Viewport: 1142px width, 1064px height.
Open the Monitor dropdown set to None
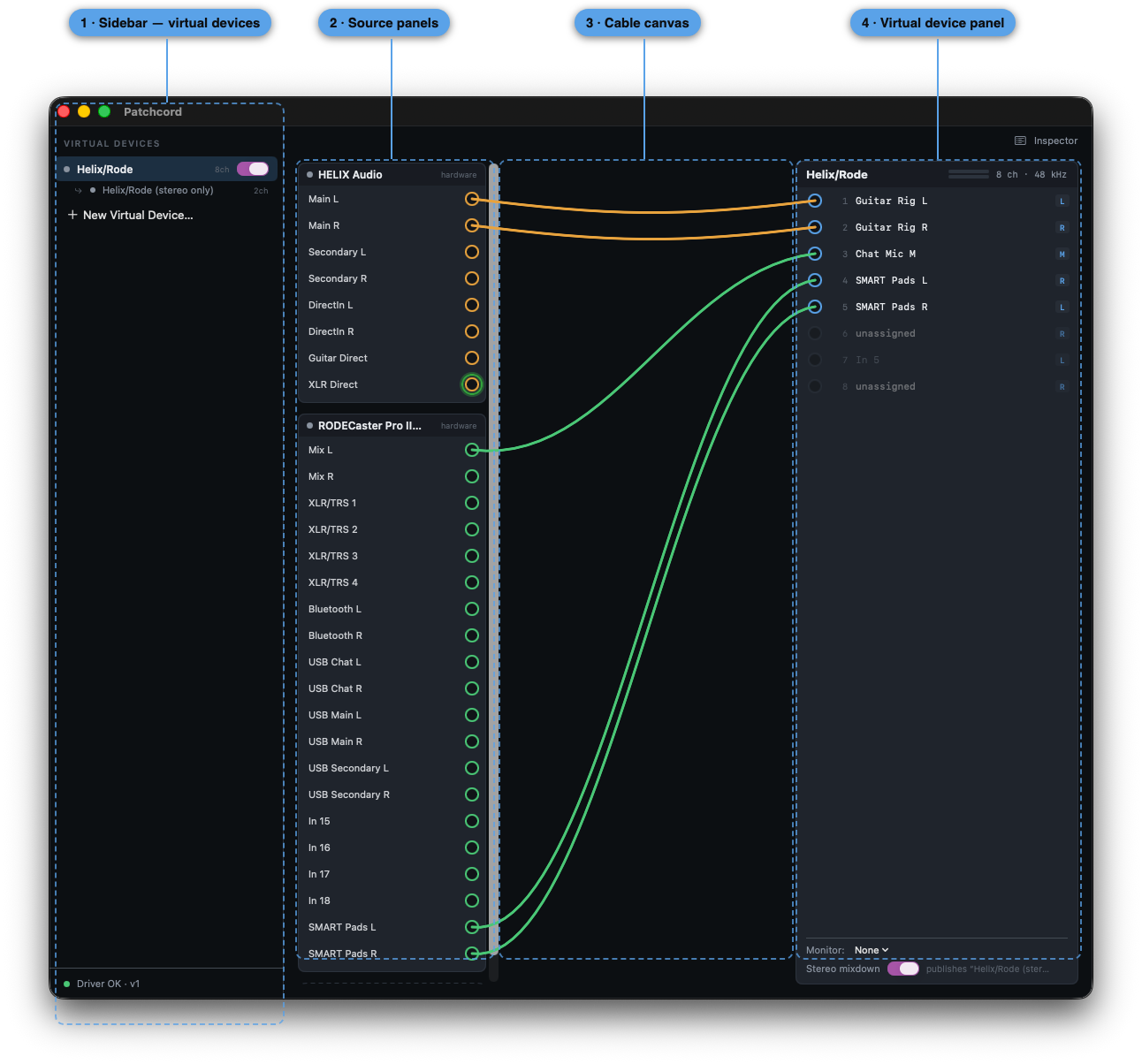coord(872,950)
